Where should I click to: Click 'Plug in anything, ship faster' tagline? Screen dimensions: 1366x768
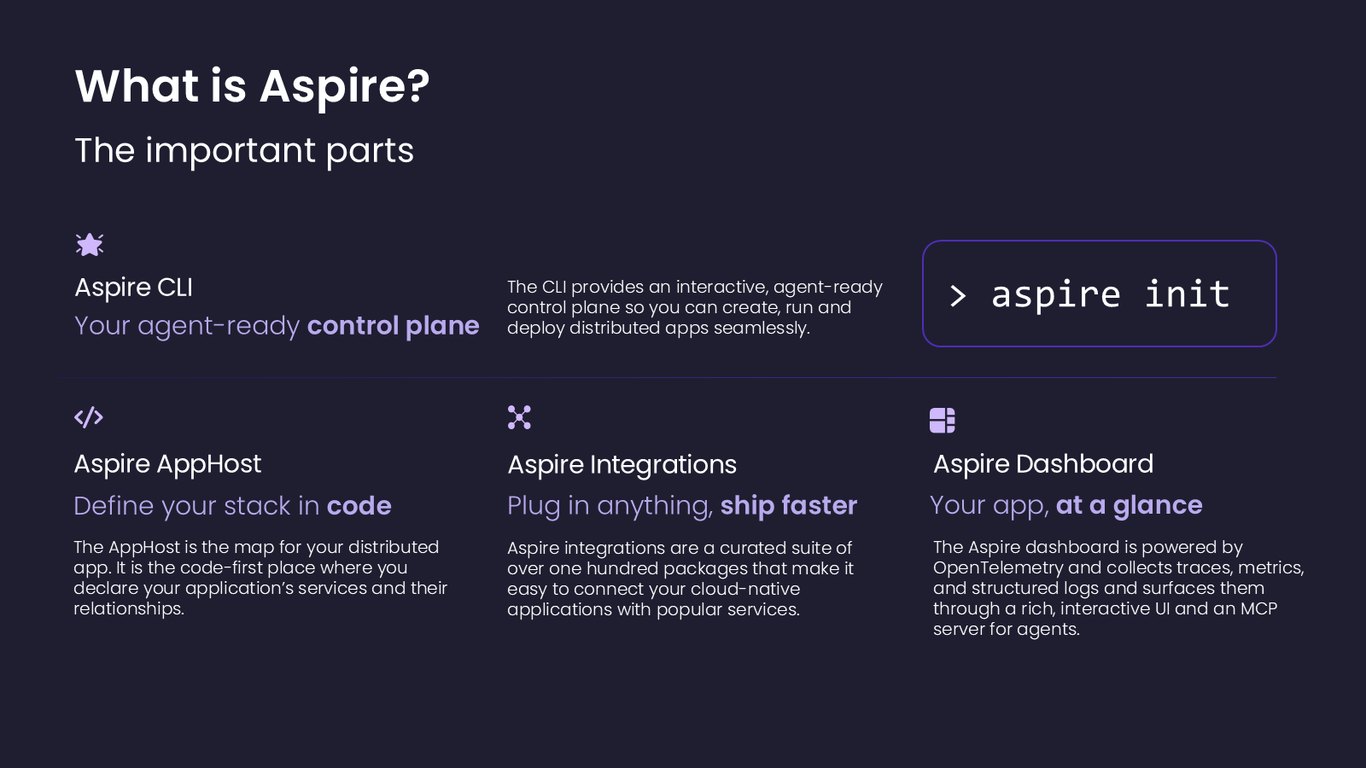pyautogui.click(x=682, y=506)
